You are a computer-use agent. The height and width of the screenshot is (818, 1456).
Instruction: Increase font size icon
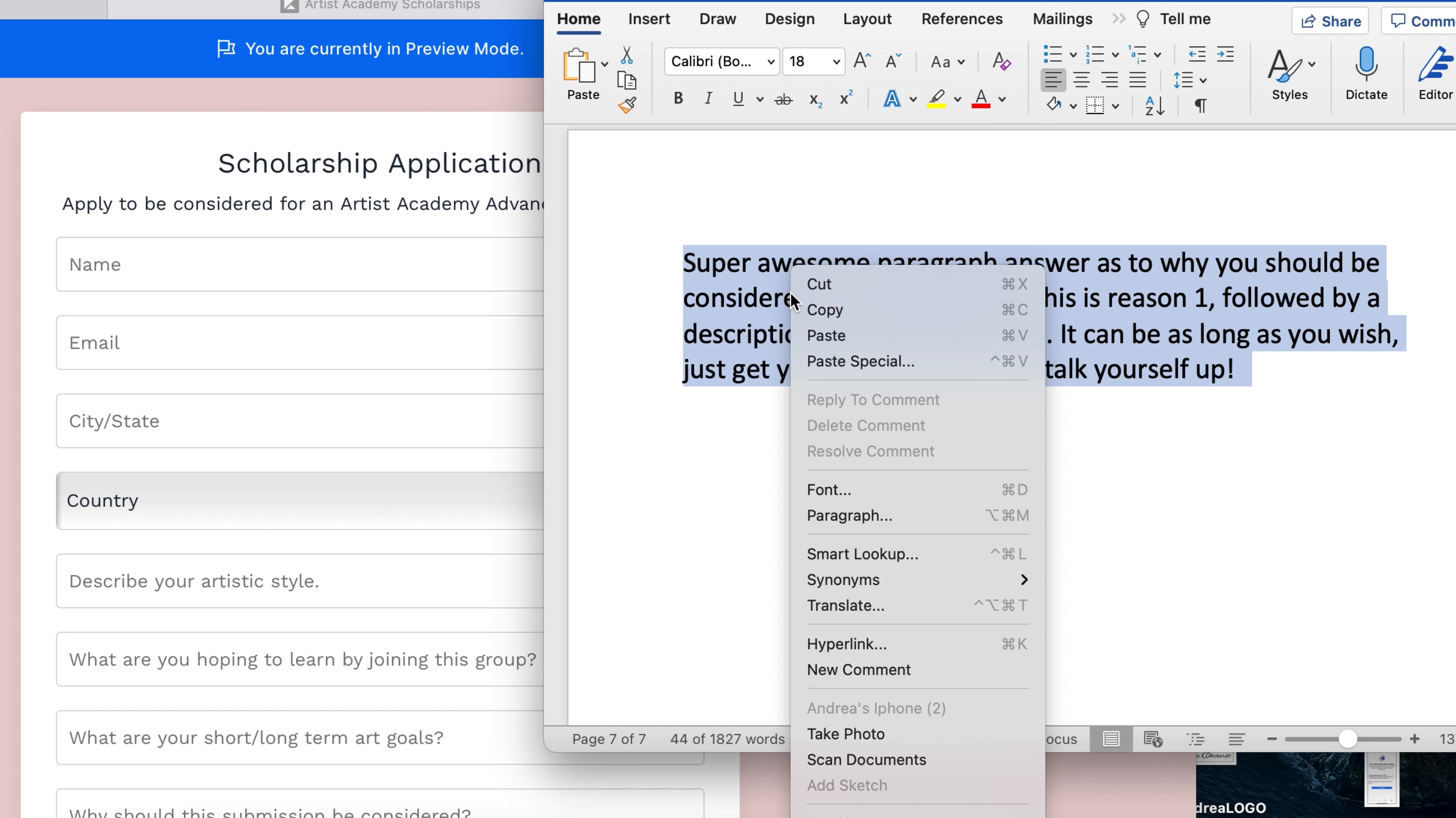pos(861,61)
